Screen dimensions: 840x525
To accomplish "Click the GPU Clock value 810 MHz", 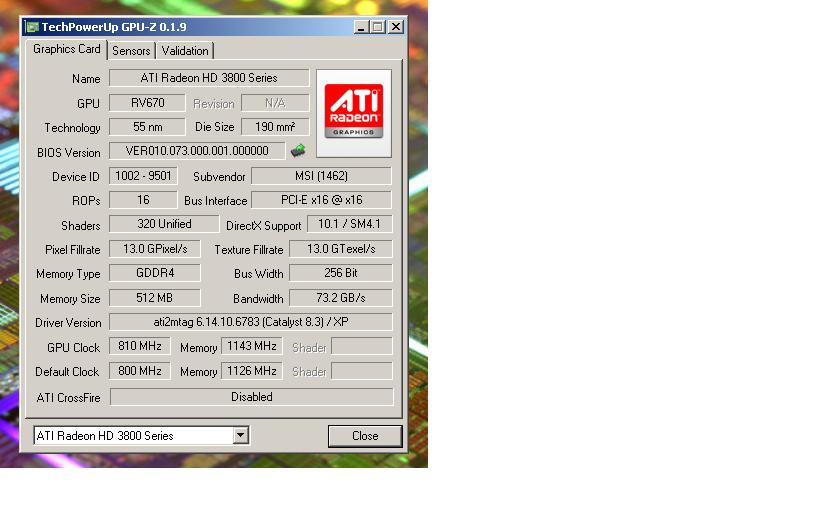I will 140,346.
